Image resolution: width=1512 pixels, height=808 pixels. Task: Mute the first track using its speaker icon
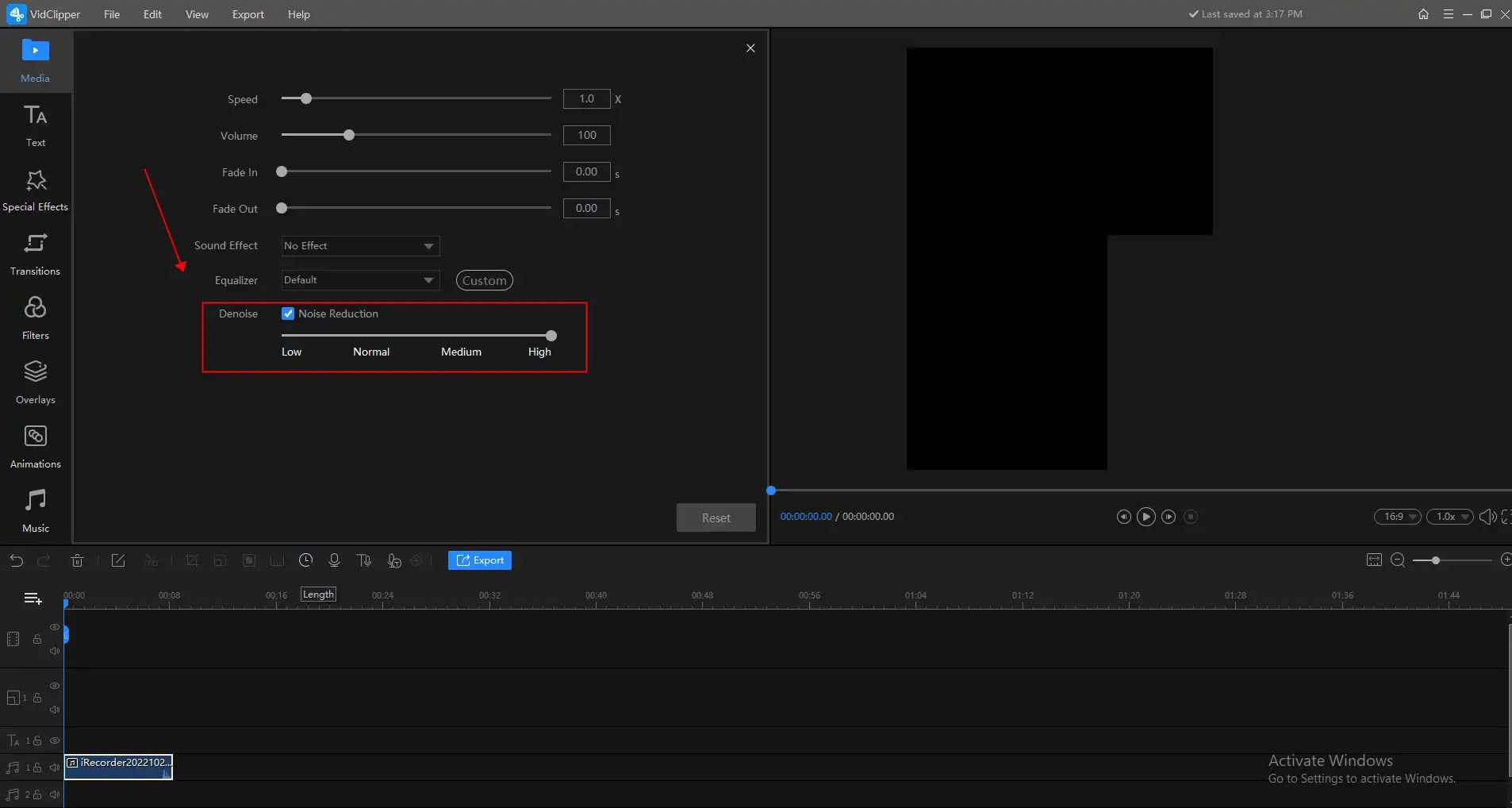(x=53, y=651)
